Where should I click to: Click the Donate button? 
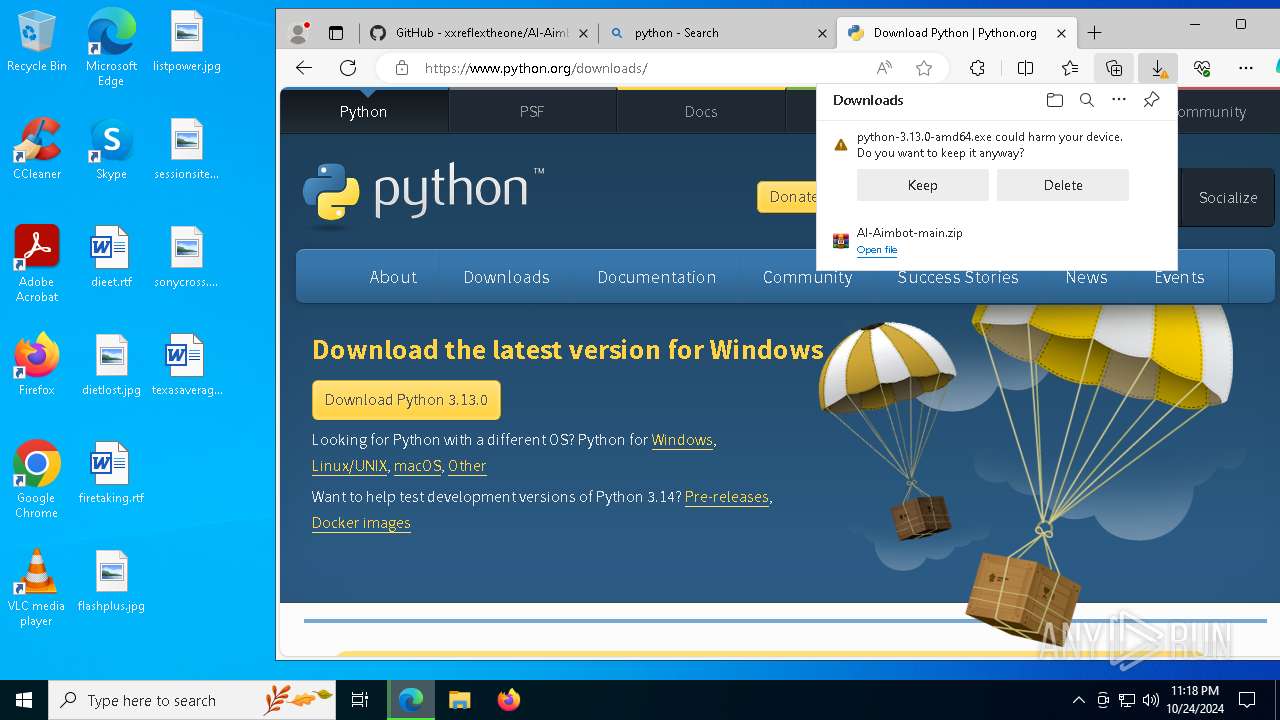pyautogui.click(x=788, y=197)
